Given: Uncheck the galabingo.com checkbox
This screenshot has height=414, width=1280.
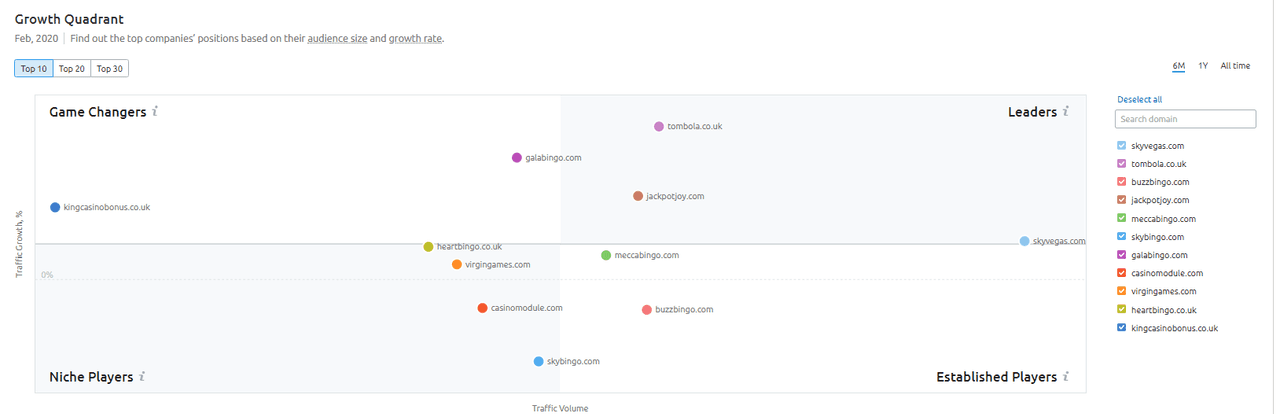Looking at the screenshot, I should point(1121,255).
